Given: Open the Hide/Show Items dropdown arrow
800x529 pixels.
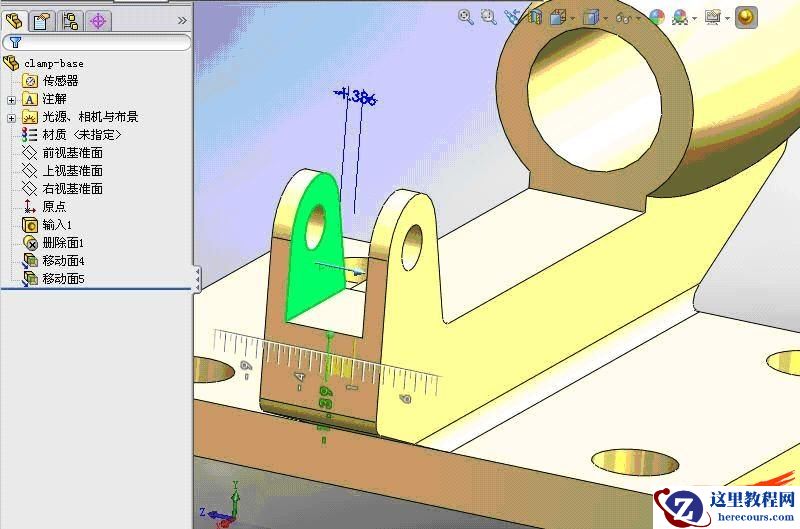Looking at the screenshot, I should coord(638,19).
